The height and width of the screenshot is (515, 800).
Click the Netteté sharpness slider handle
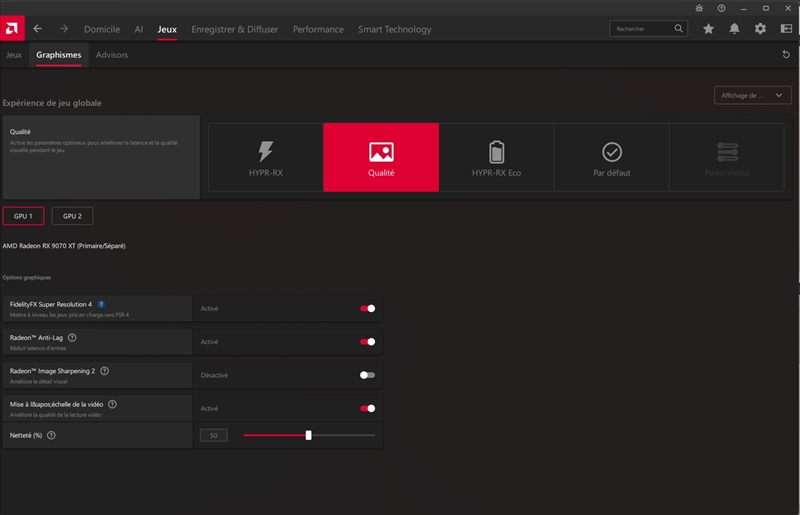(308, 435)
